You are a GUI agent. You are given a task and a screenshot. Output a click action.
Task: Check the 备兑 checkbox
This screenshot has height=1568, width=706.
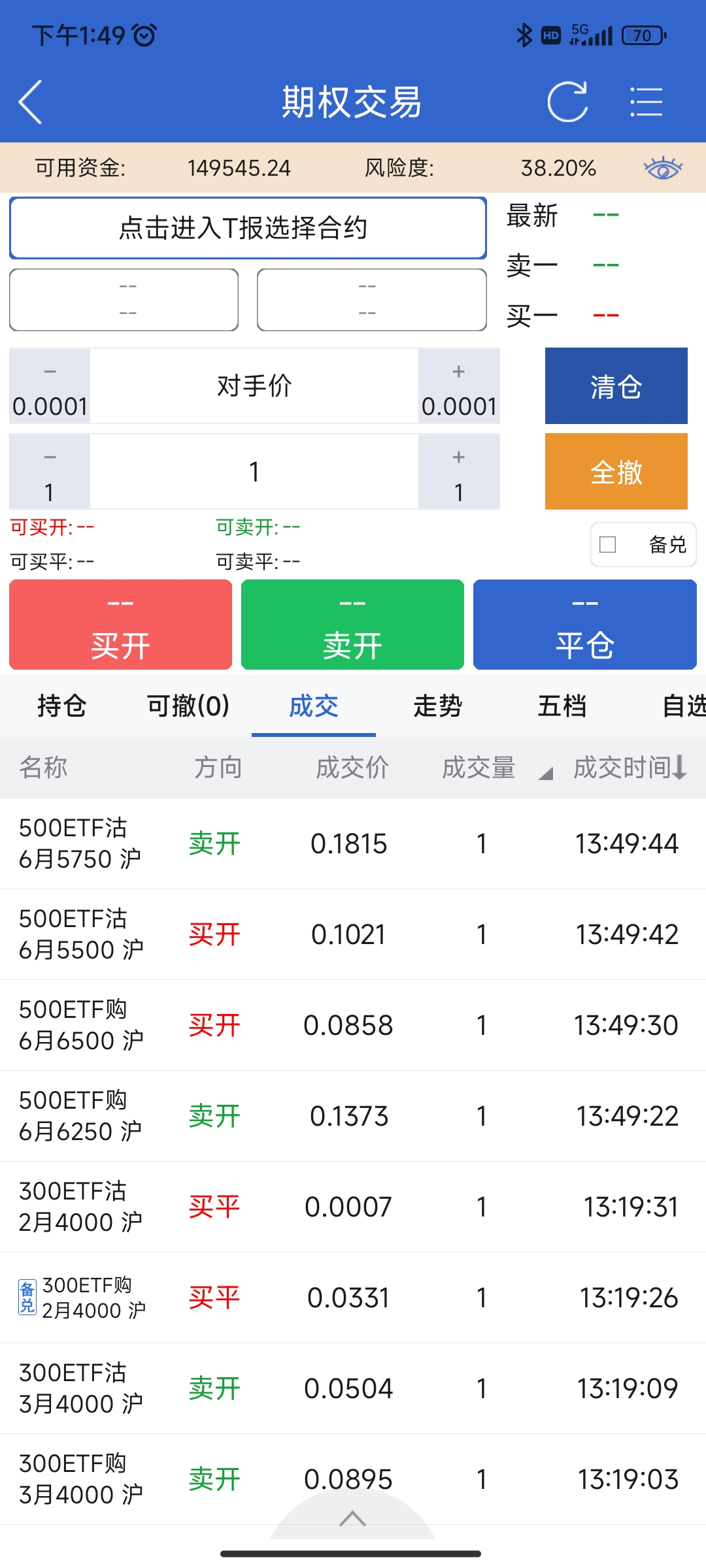[608, 544]
